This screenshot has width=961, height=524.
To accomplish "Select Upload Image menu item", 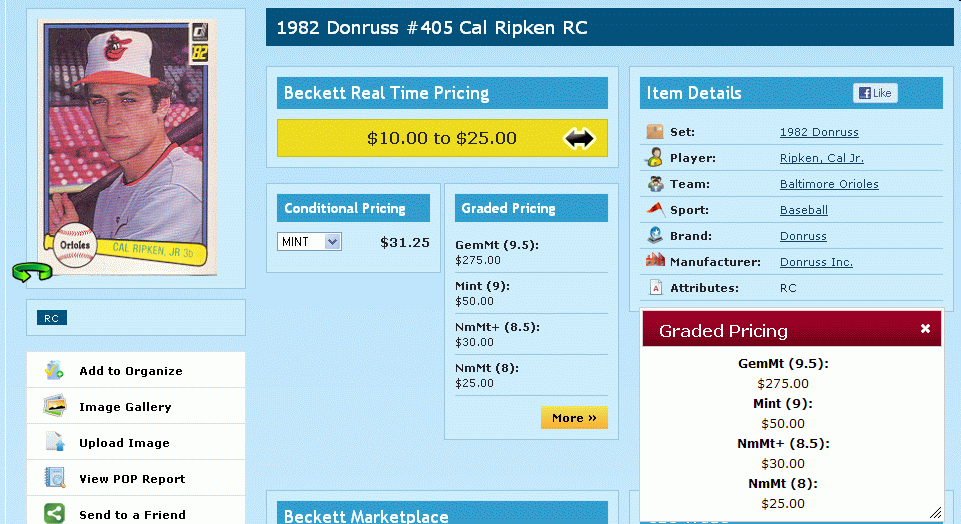I will [x=136, y=442].
